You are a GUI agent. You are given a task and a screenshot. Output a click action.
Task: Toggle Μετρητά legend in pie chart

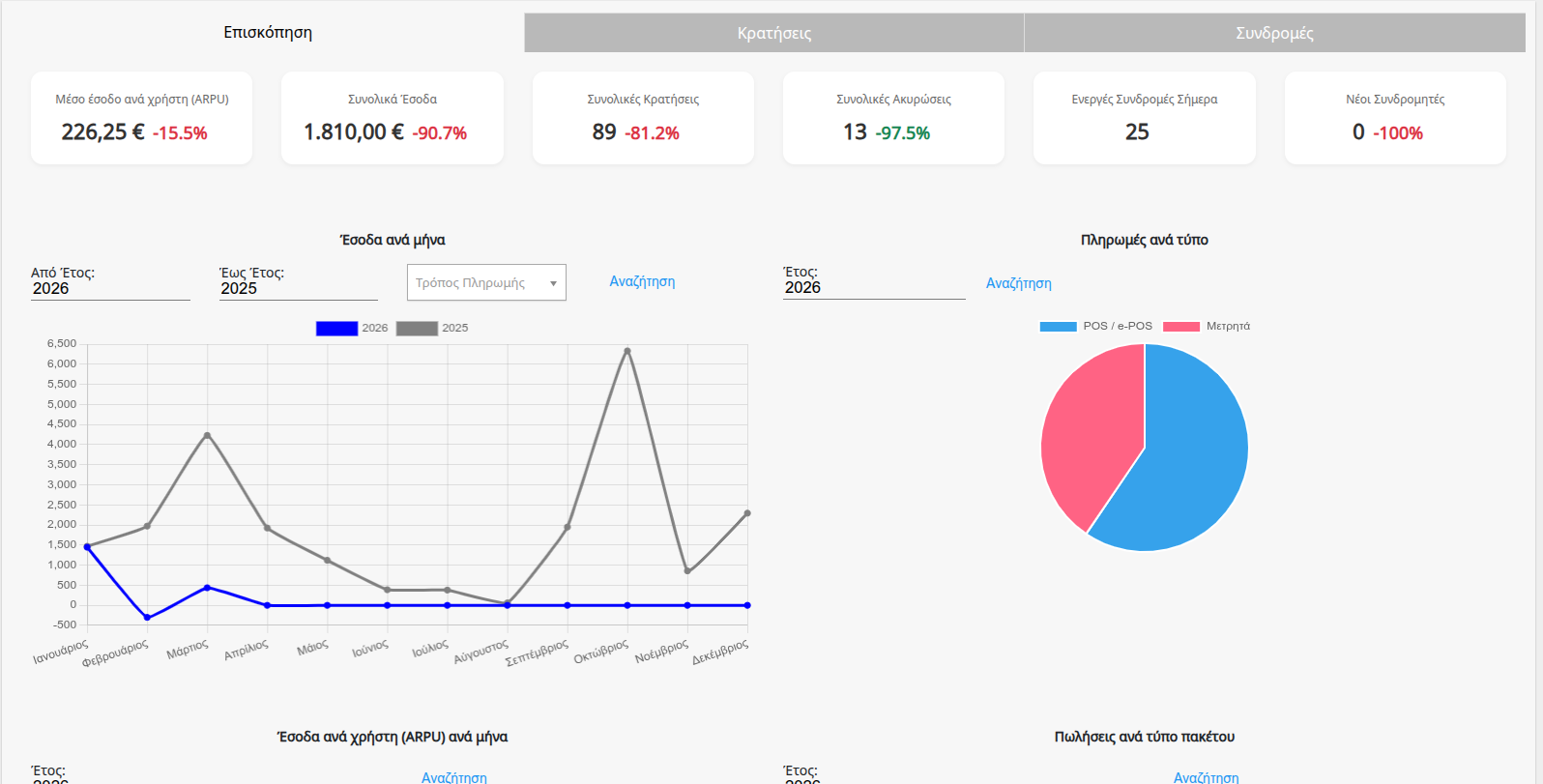pos(1181,327)
